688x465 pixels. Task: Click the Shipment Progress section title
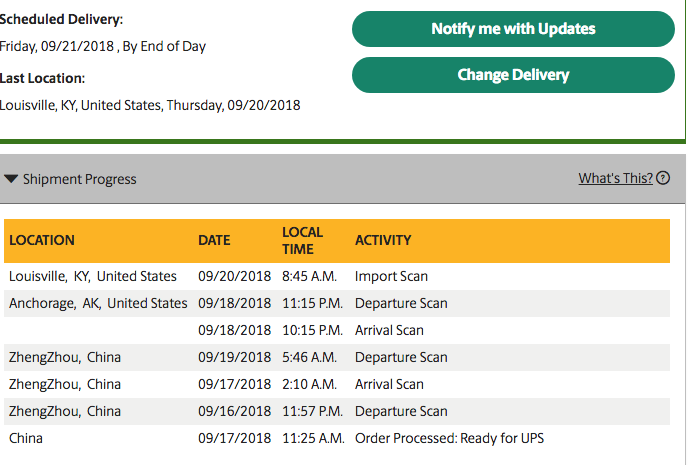click(x=80, y=180)
